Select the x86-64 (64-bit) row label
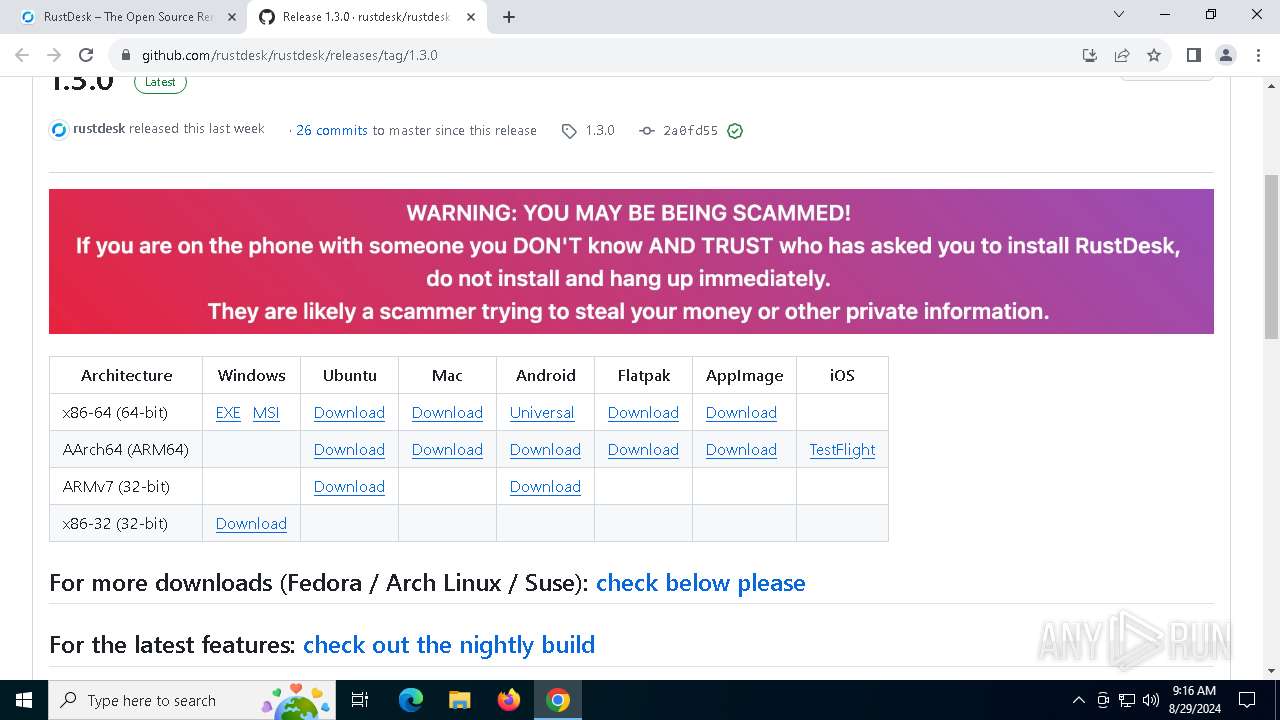 [x=115, y=413]
